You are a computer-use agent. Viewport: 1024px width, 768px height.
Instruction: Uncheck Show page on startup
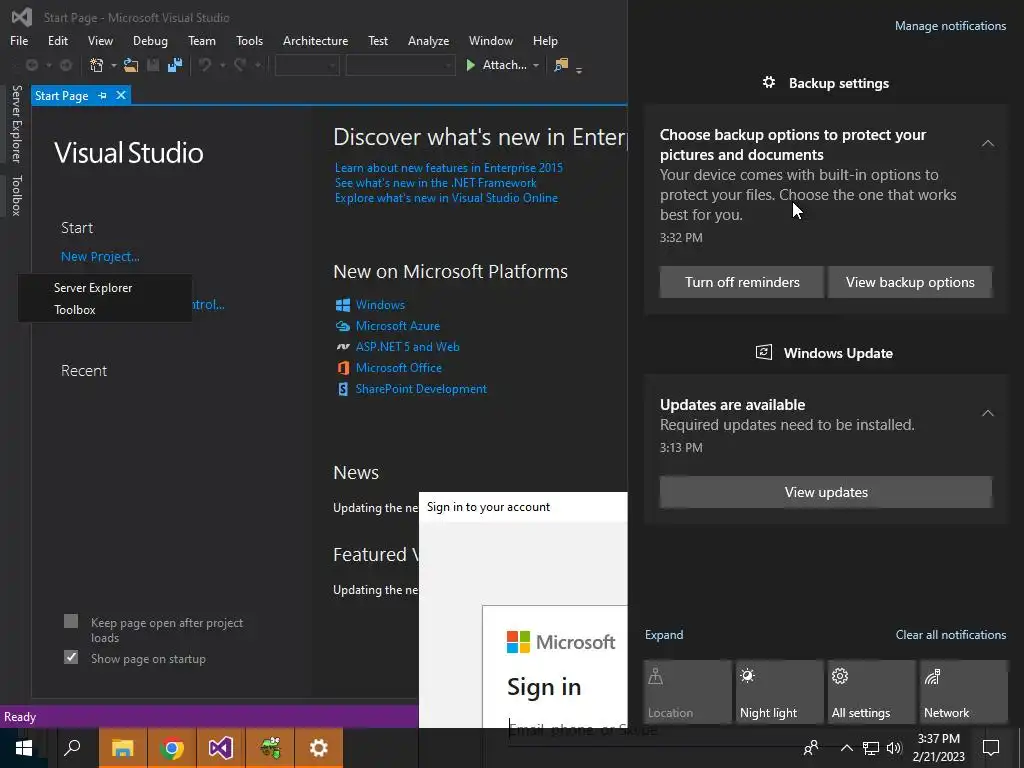tap(71, 657)
